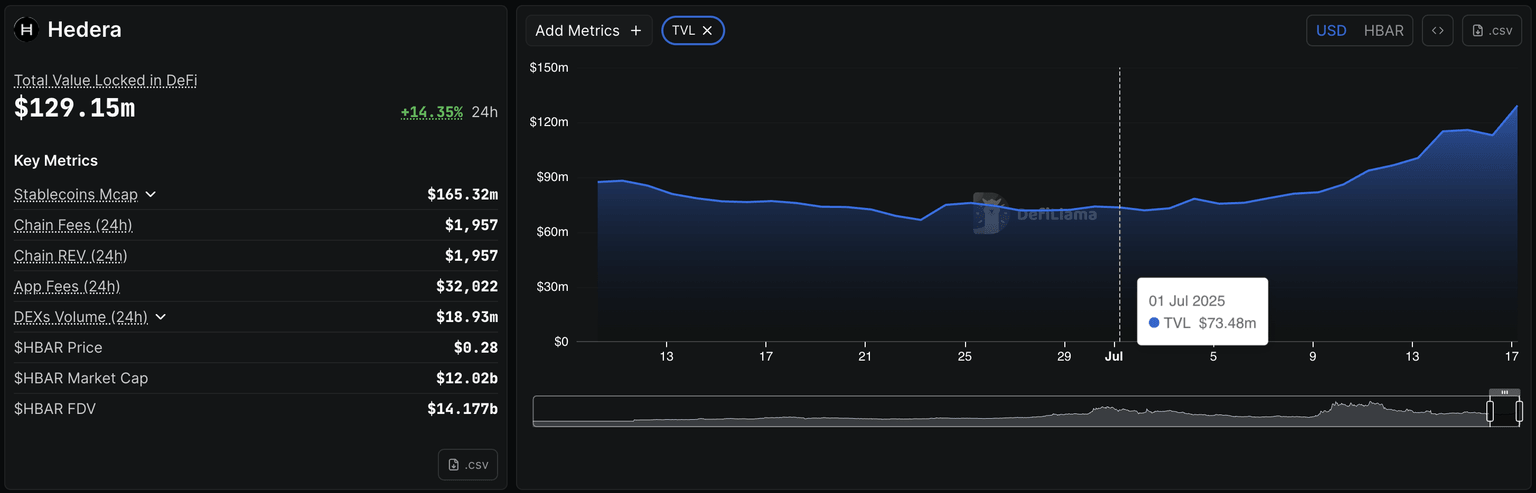
Task: Click Total Value Locked in DeFi label
Action: (x=105, y=80)
